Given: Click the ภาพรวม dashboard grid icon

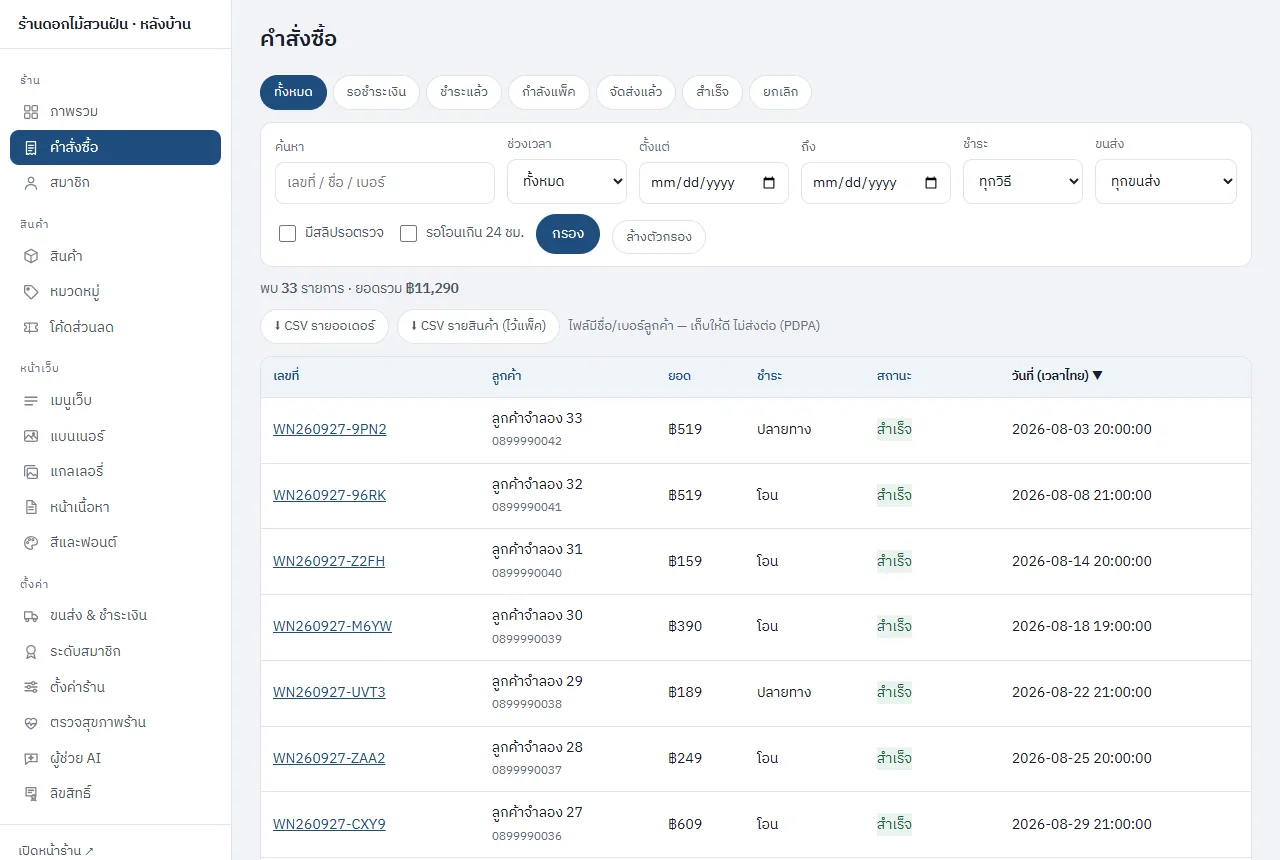Looking at the screenshot, I should [x=31, y=112].
